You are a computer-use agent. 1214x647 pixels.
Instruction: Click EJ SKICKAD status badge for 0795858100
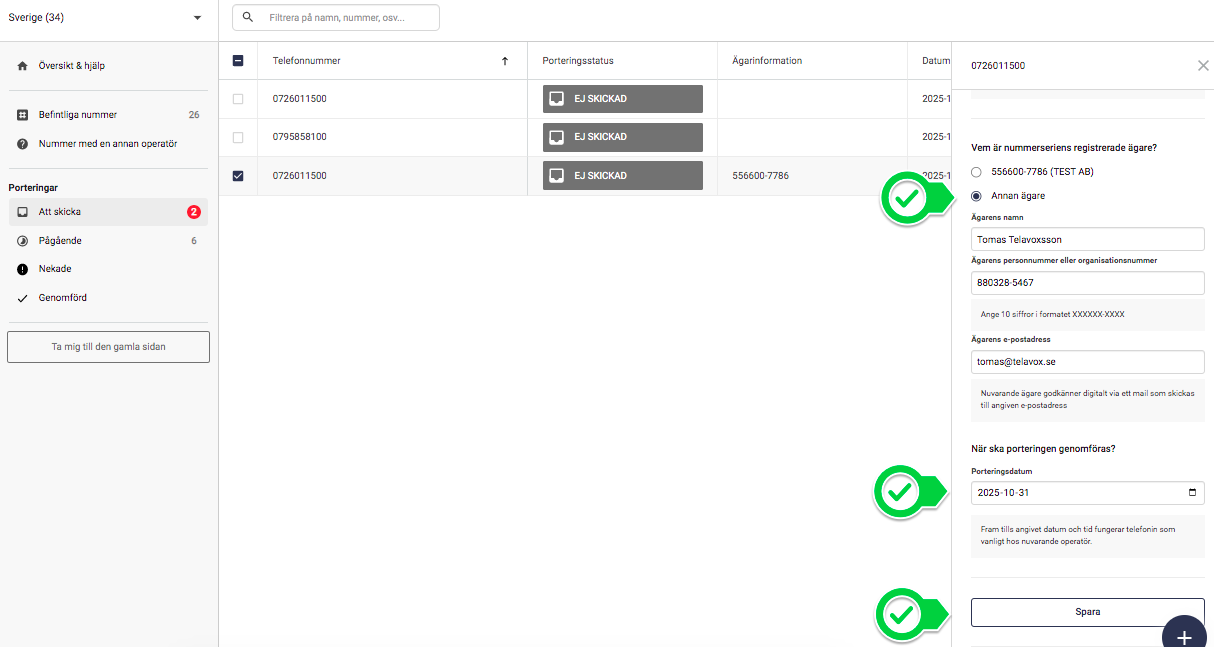[x=622, y=137]
